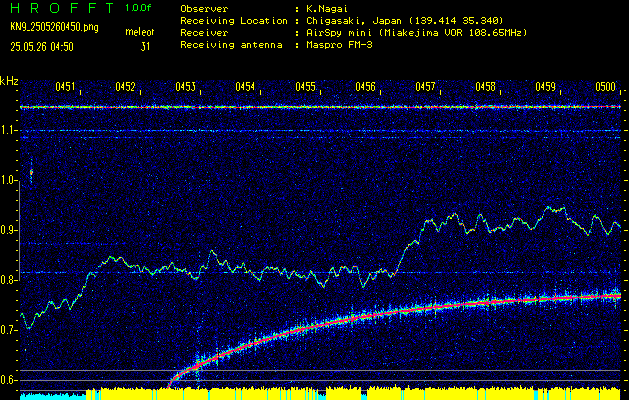The height and width of the screenshot is (400, 629).
Task: Click the 0.8 kHz frequency label
Action: point(7,280)
